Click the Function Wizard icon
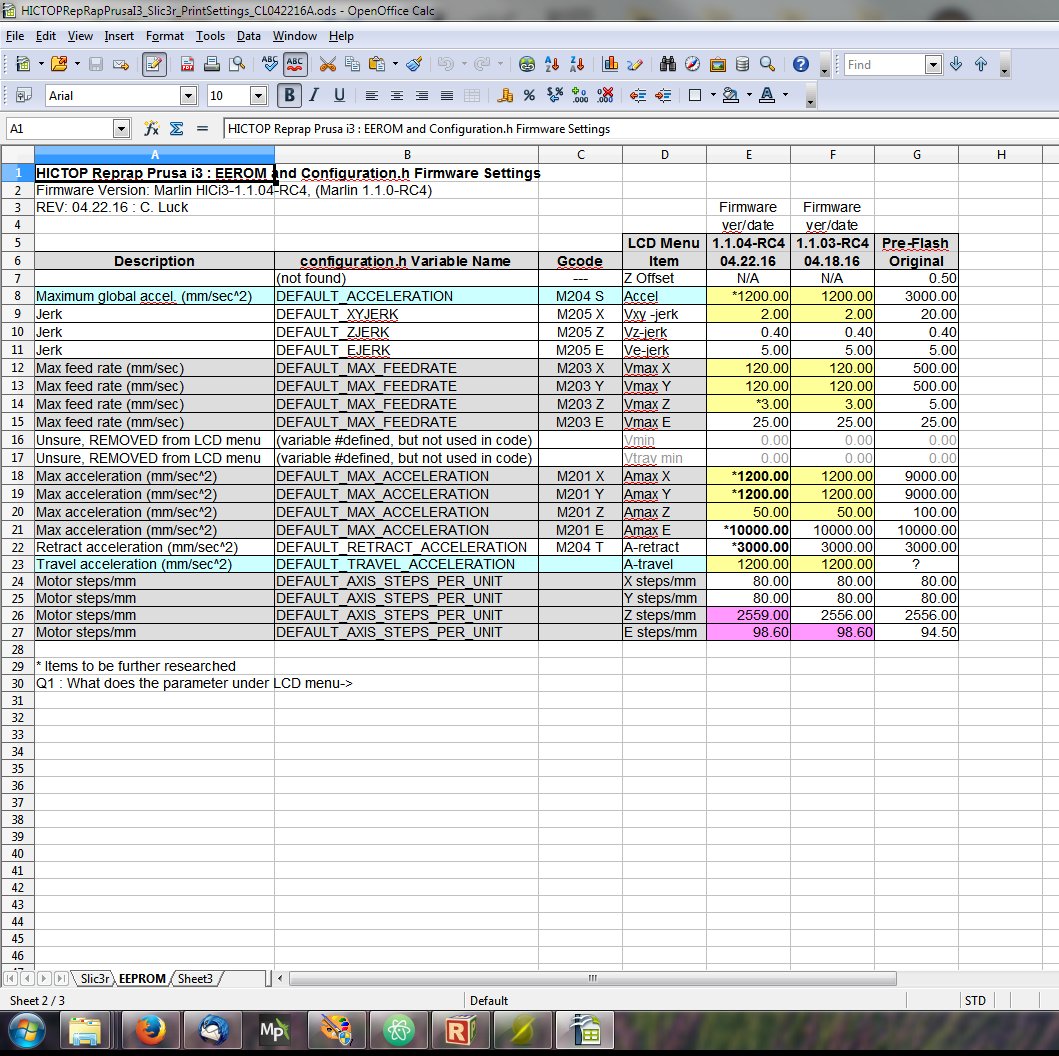1059x1056 pixels. coord(152,129)
